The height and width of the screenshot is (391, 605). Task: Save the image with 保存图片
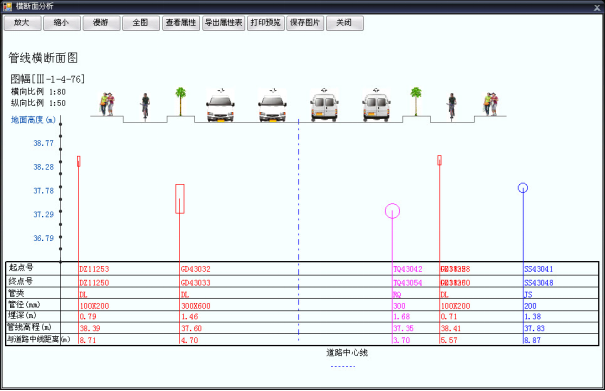[305, 23]
